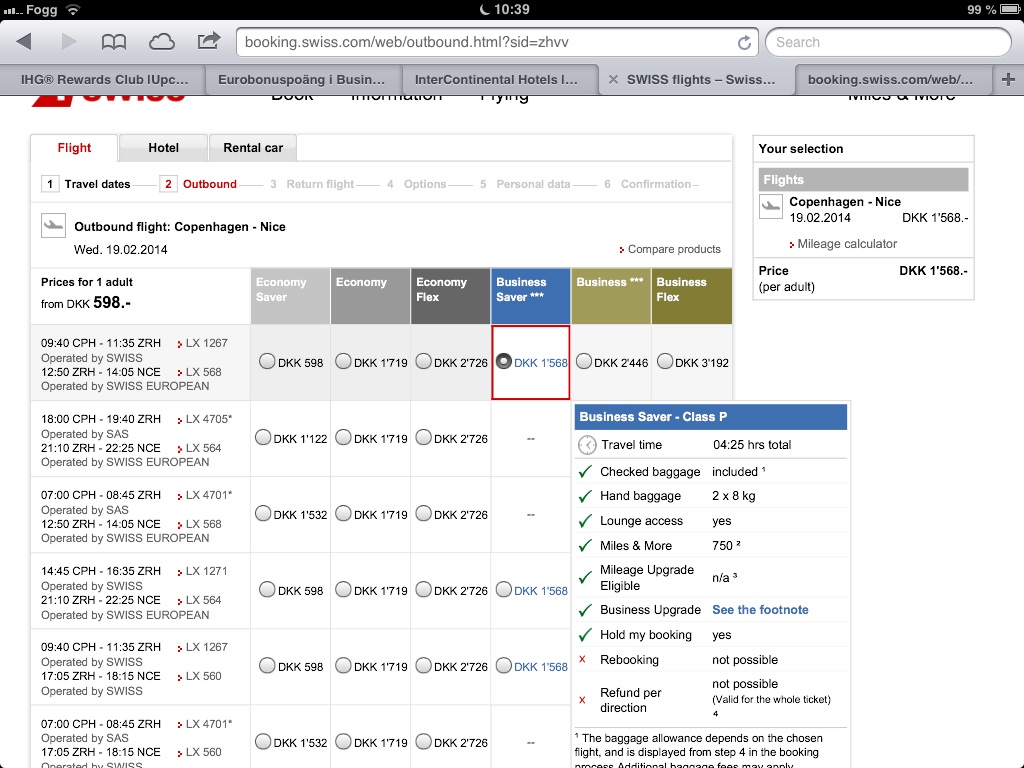Close the SWISS flights tab
This screenshot has width=1024, height=768.
(613, 80)
